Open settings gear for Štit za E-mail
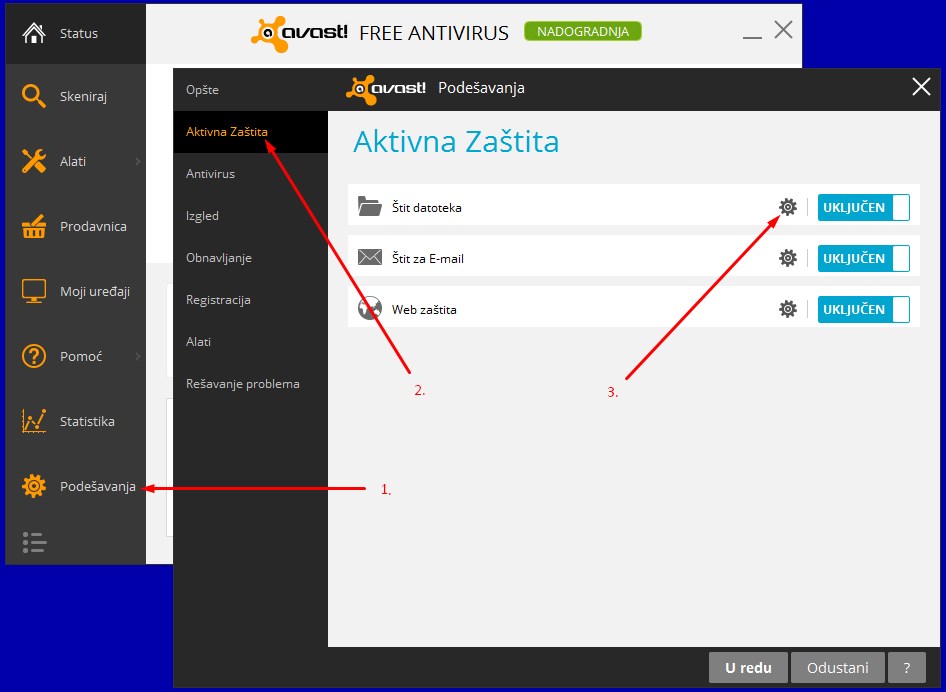The width and height of the screenshot is (946, 692). (788, 258)
